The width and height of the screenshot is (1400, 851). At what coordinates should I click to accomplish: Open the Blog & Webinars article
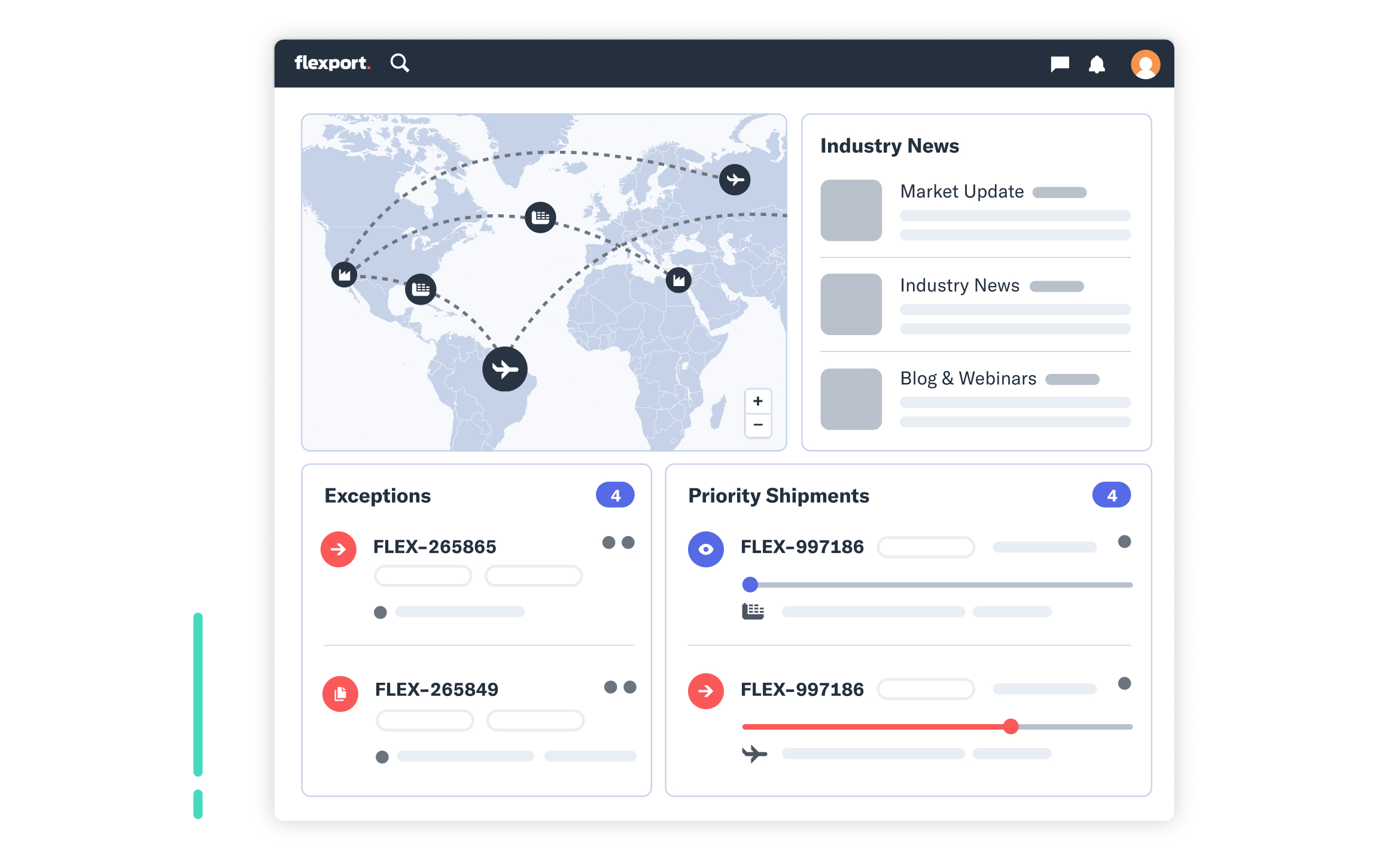point(967,379)
